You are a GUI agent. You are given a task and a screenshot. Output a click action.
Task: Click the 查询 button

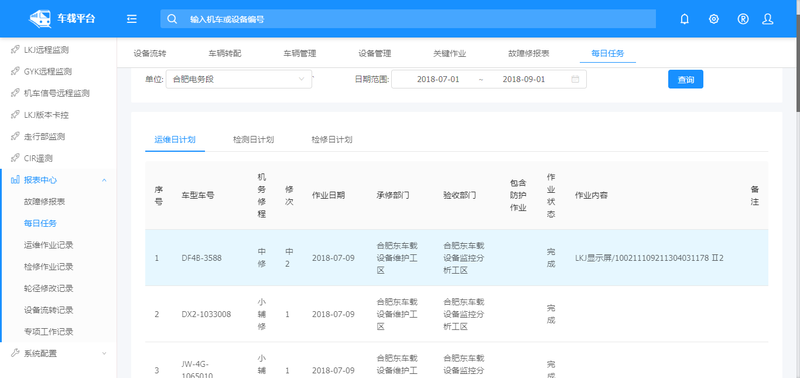click(685, 79)
